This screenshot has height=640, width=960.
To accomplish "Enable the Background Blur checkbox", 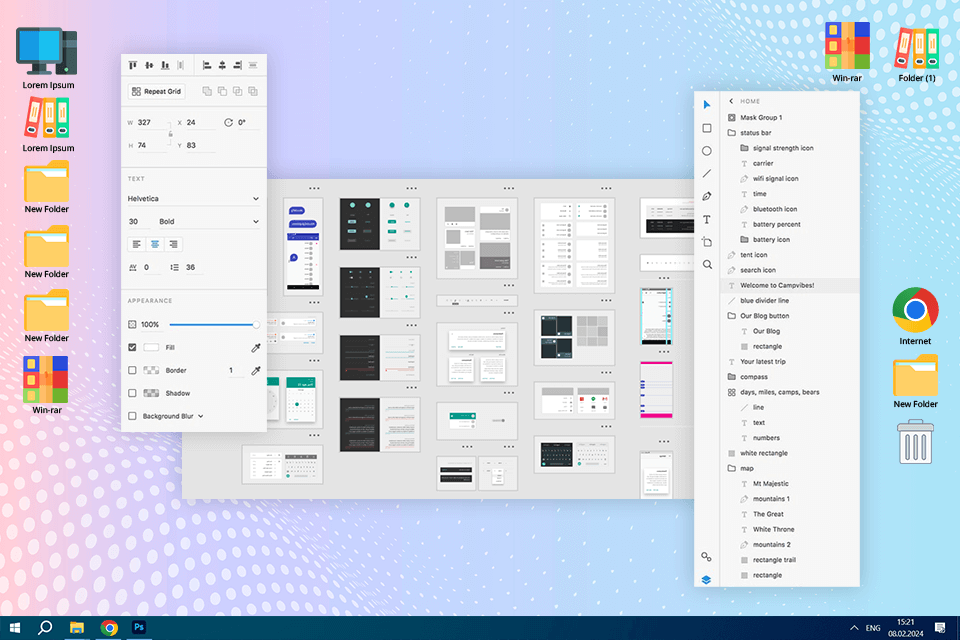I will 132,416.
